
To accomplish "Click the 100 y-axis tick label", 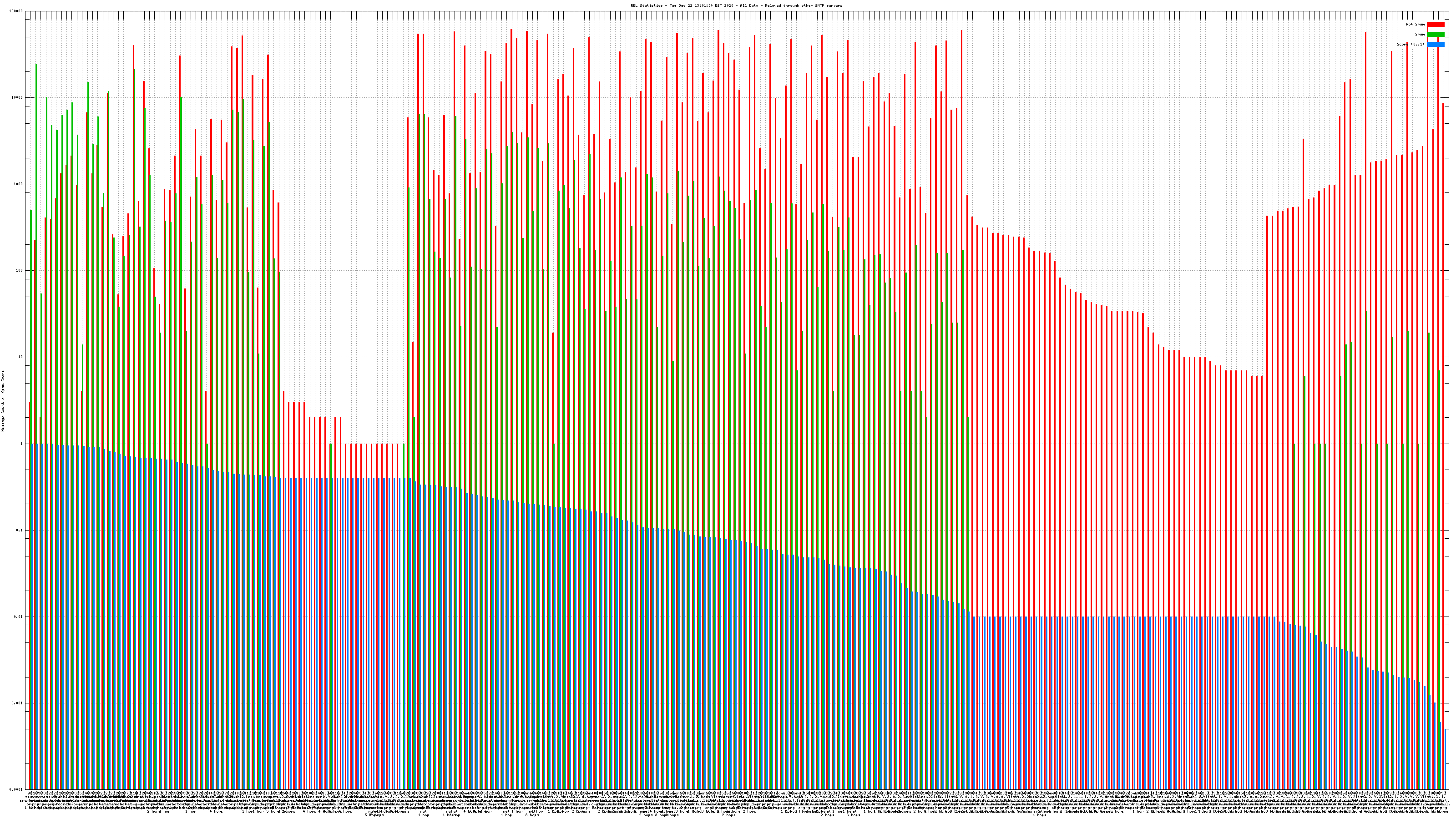I will click(20, 271).
